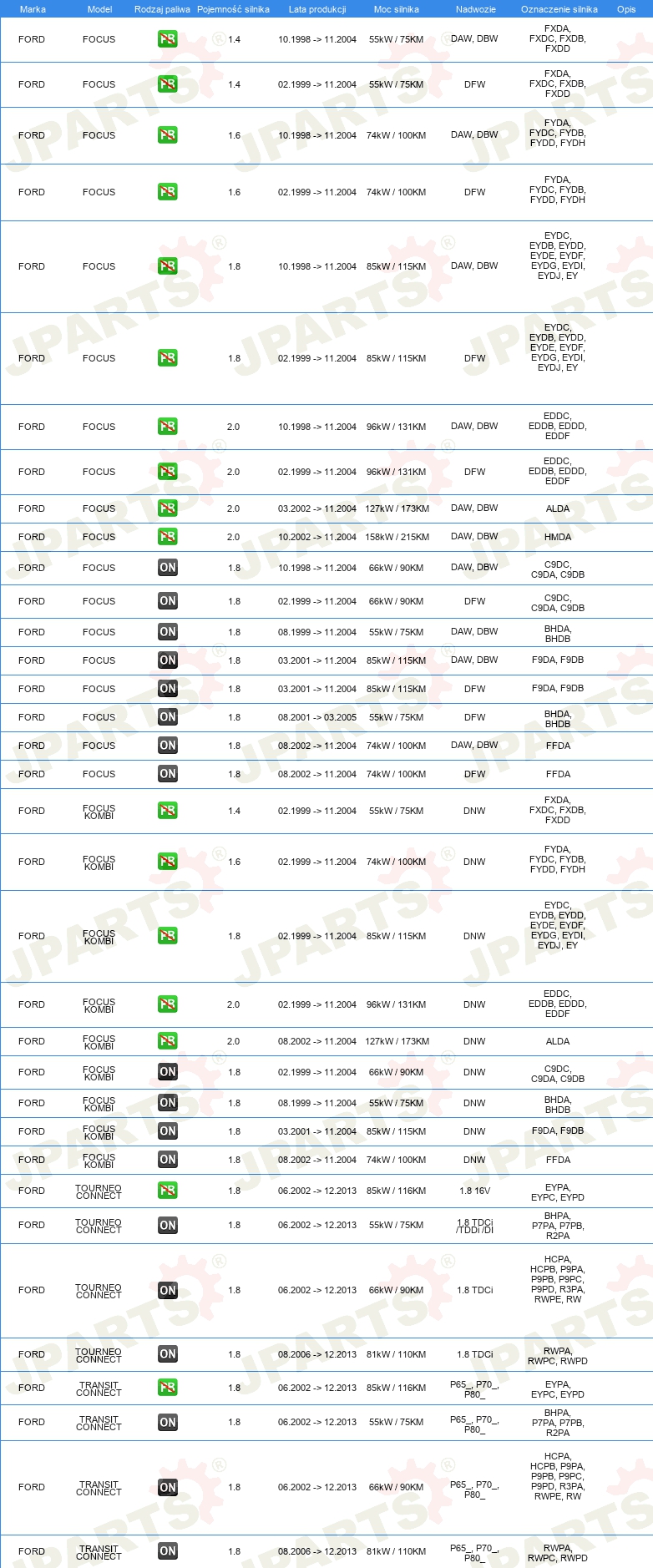The height and width of the screenshot is (1568, 653).
Task: Select F9DA, F9DB in the Focus DFW row
Action: point(558,689)
